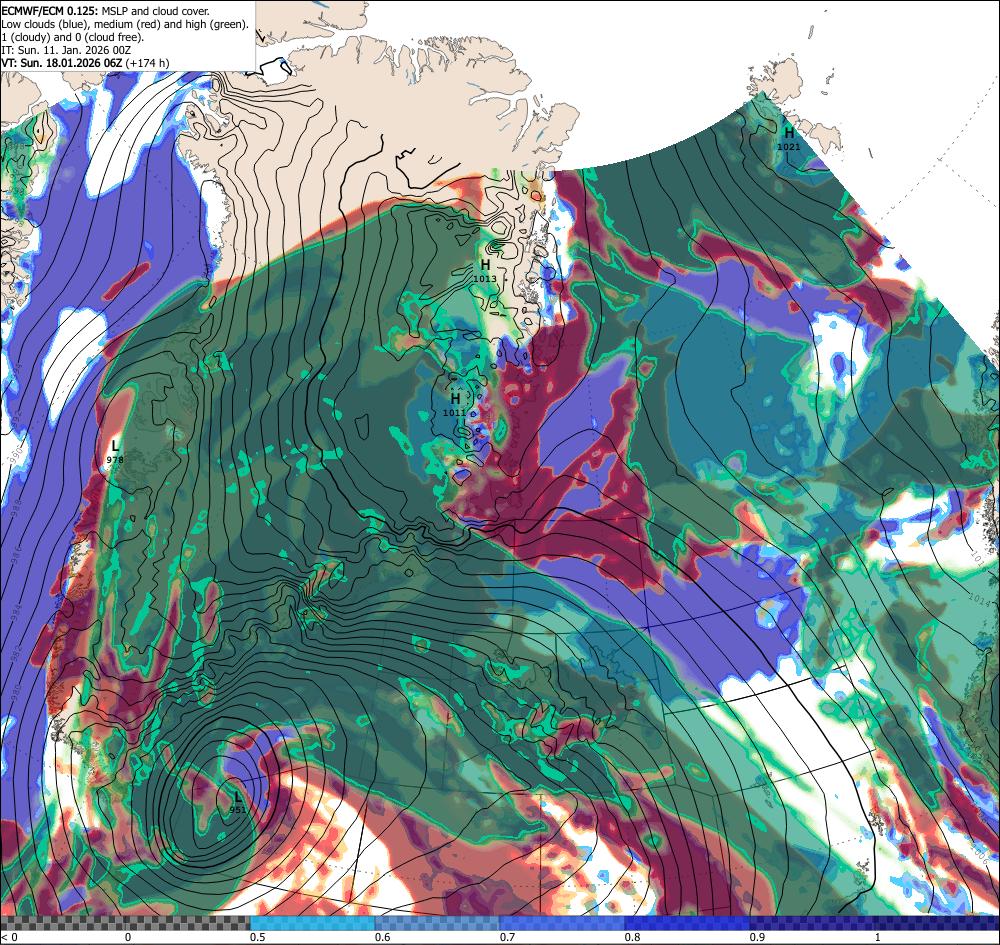Click the 0.8 to 0.9 colorbar segment

pyautogui.click(x=688, y=923)
